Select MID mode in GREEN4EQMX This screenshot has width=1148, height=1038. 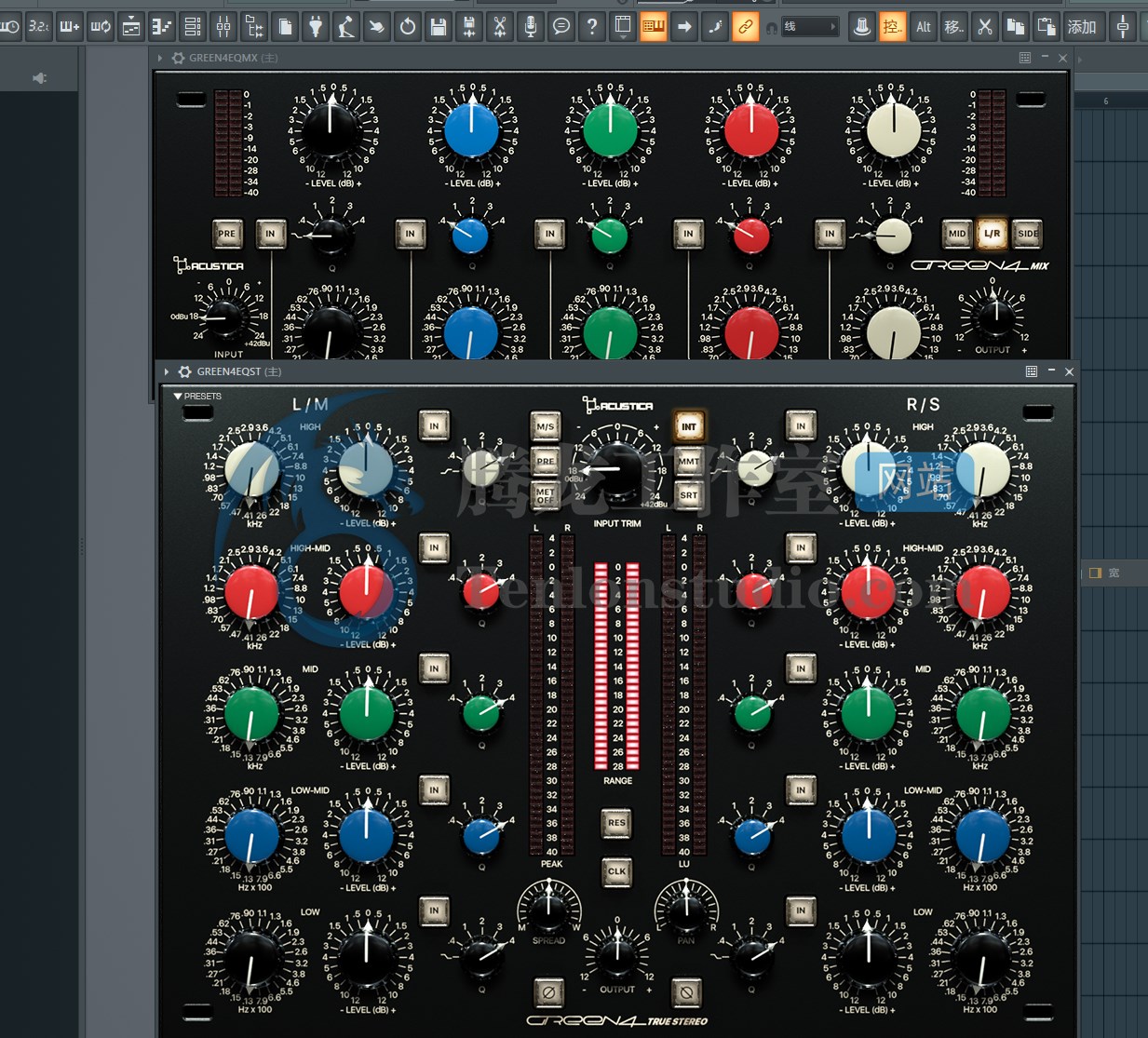pos(957,234)
